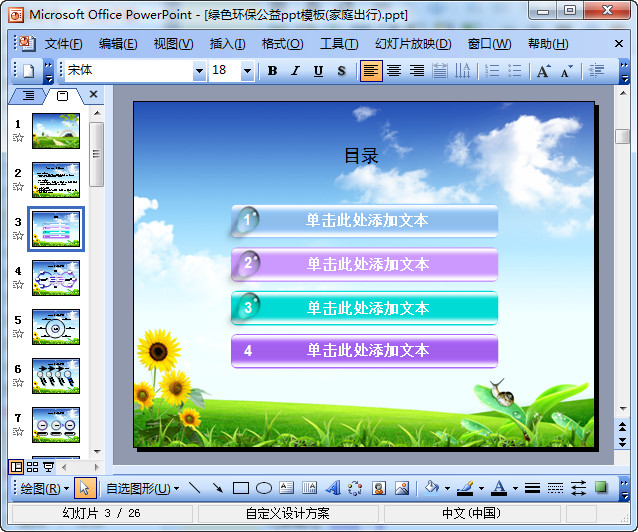Toggle bulleted list formatting
The height and width of the screenshot is (532, 638).
click(x=515, y=71)
